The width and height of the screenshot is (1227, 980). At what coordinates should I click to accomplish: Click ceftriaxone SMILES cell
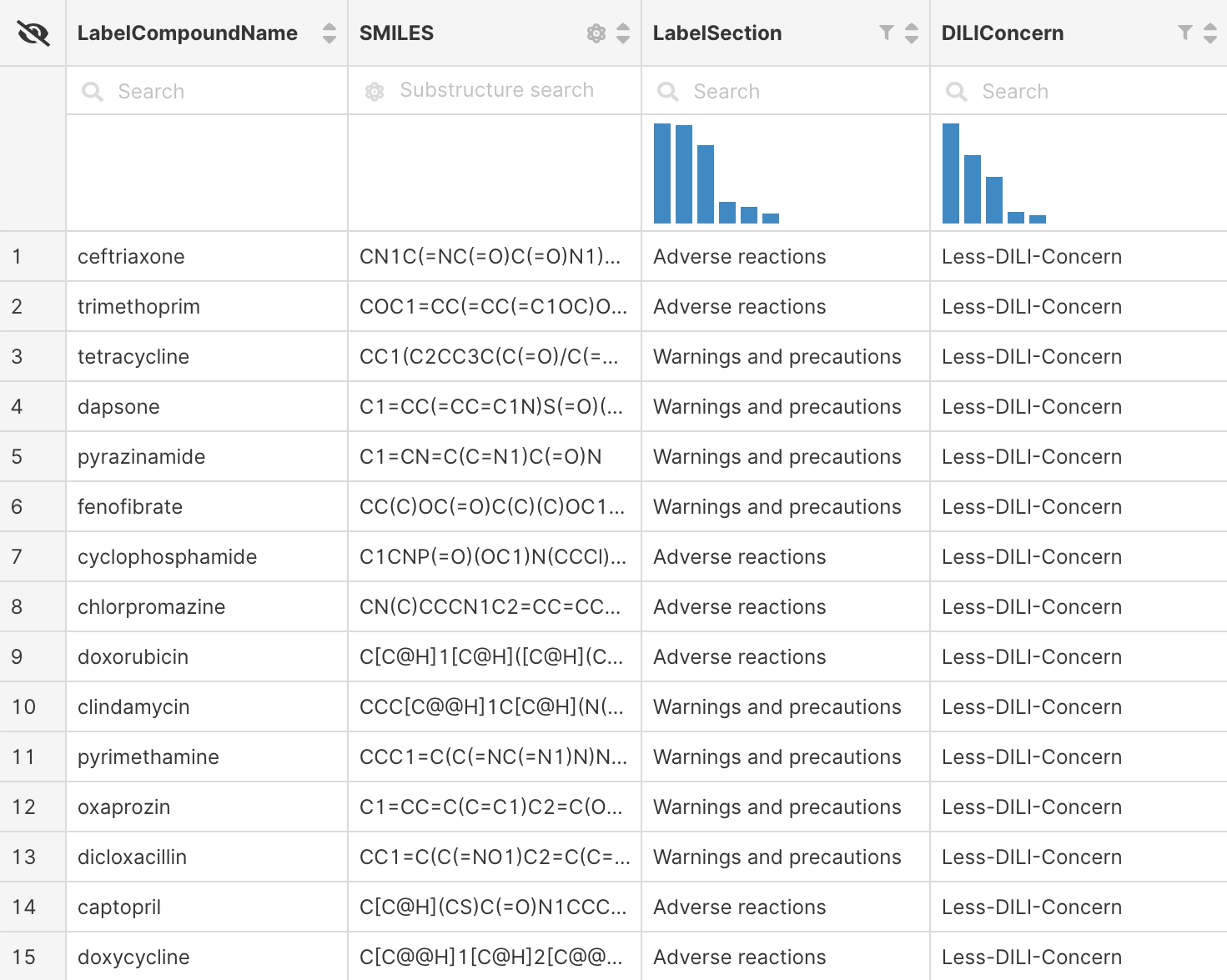495,256
